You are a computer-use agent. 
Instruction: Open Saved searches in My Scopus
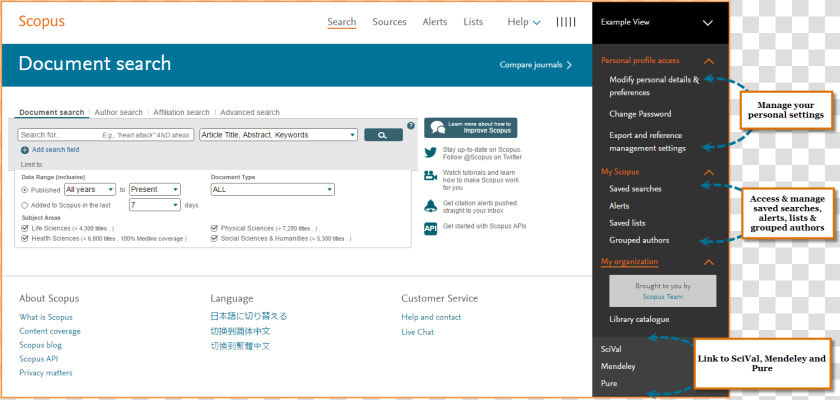[x=635, y=189]
